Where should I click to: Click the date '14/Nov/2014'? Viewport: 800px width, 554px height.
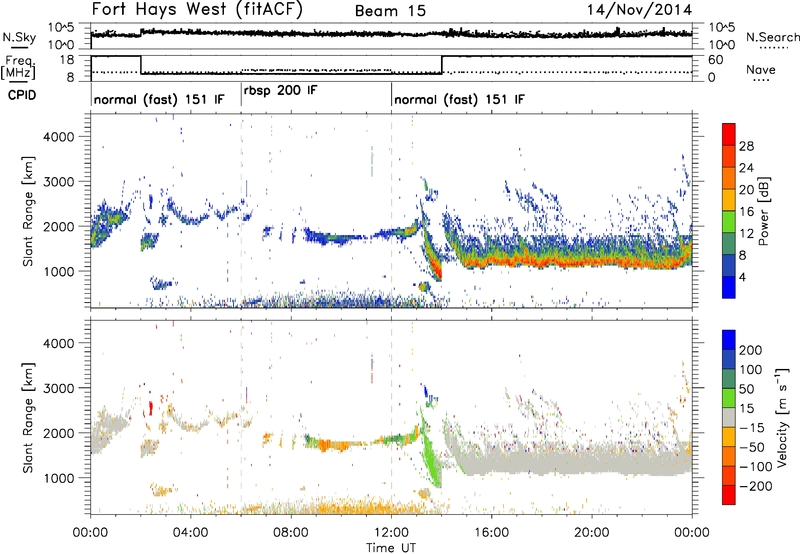(x=639, y=10)
